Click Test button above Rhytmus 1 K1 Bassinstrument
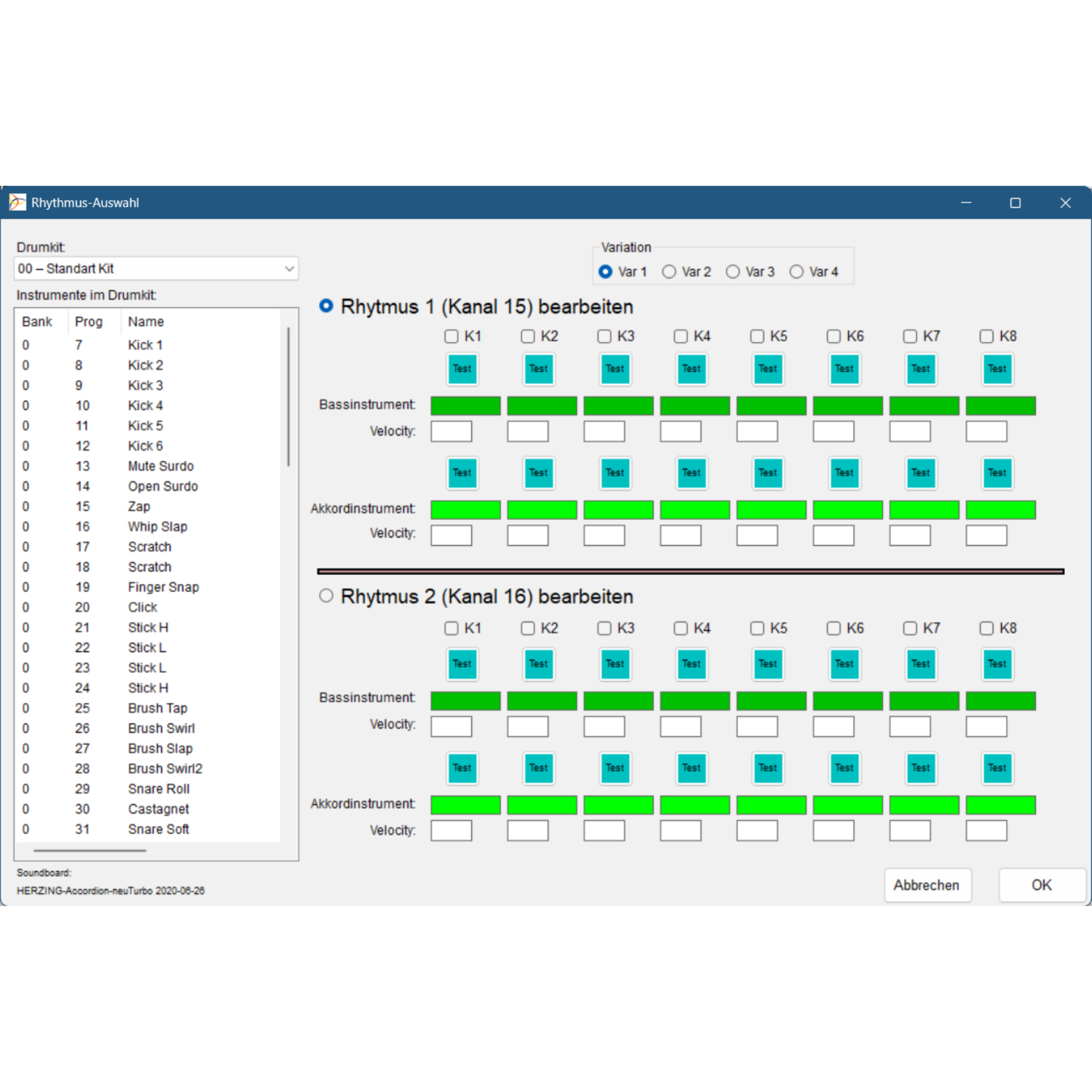 [462, 369]
